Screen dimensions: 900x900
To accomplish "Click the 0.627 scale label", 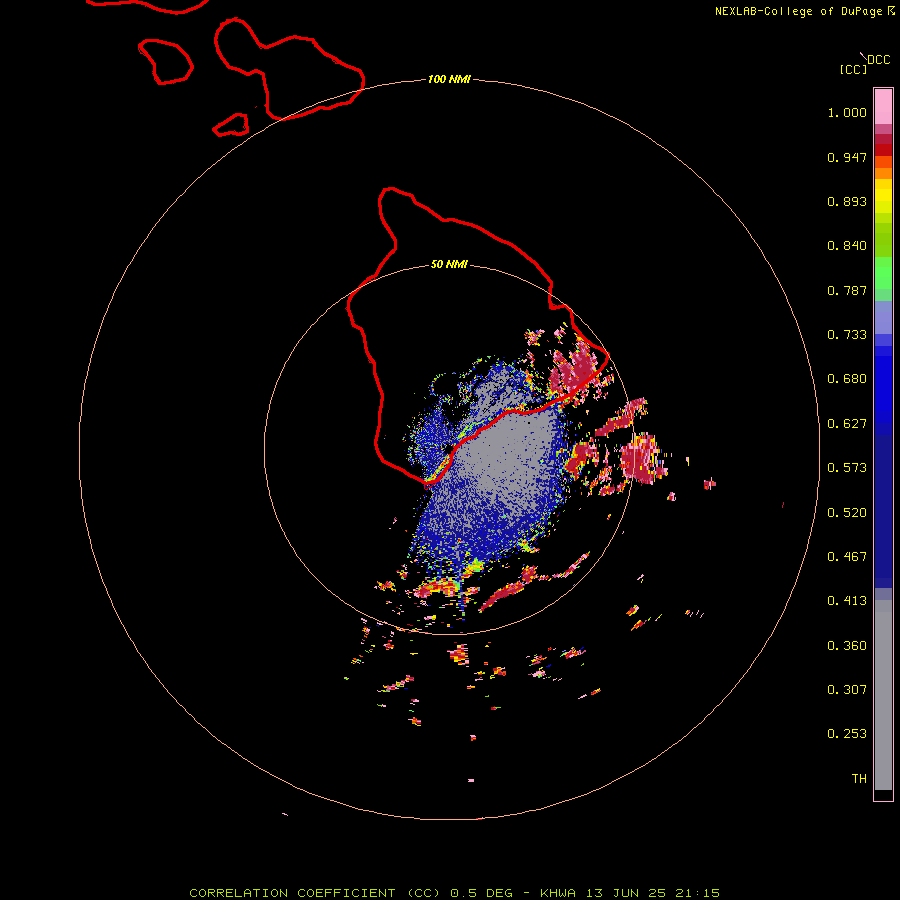I will point(847,424).
